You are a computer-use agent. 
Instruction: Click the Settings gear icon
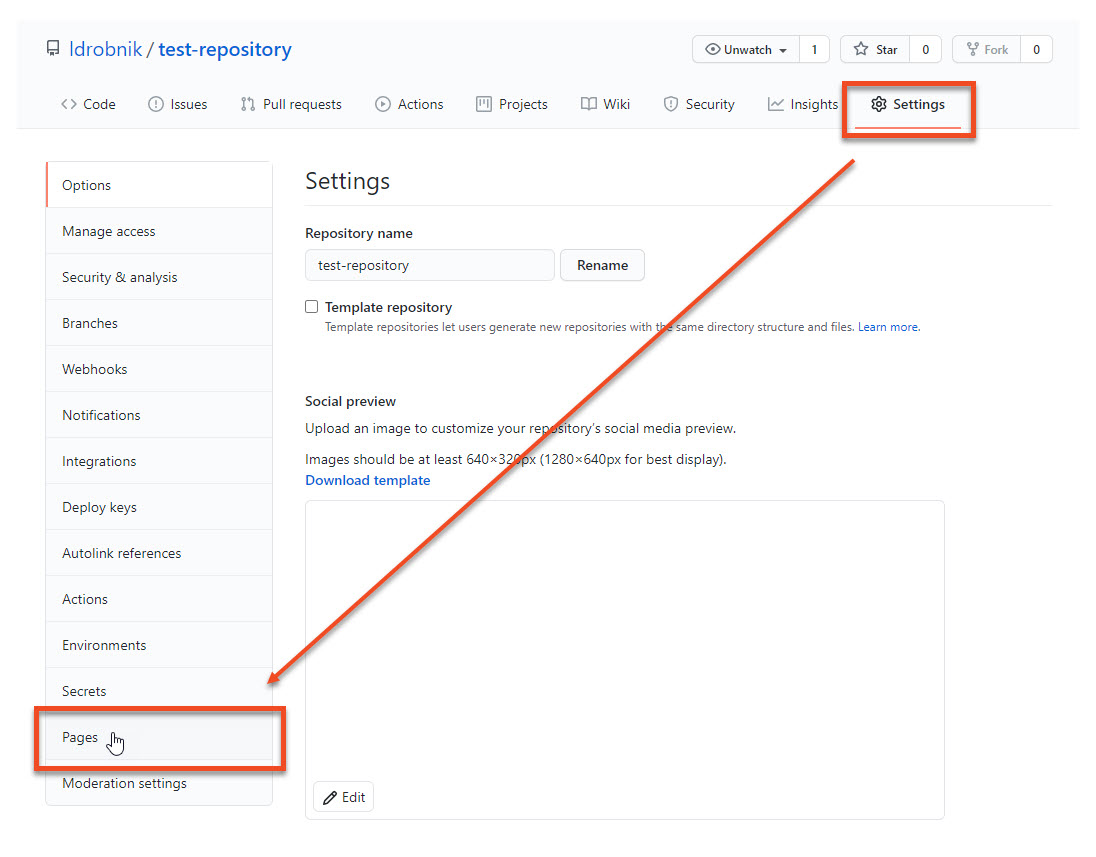coord(879,103)
